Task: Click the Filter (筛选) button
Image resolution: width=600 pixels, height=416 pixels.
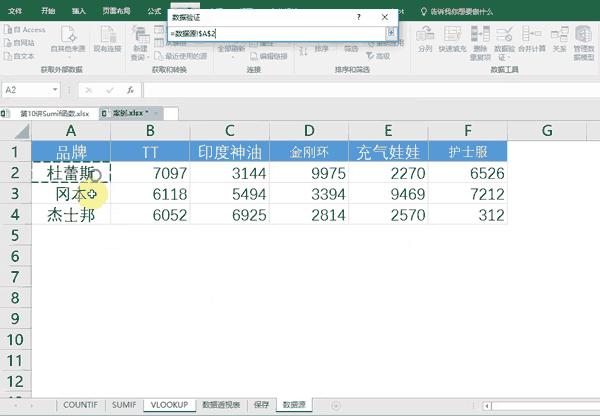Action: point(351,49)
